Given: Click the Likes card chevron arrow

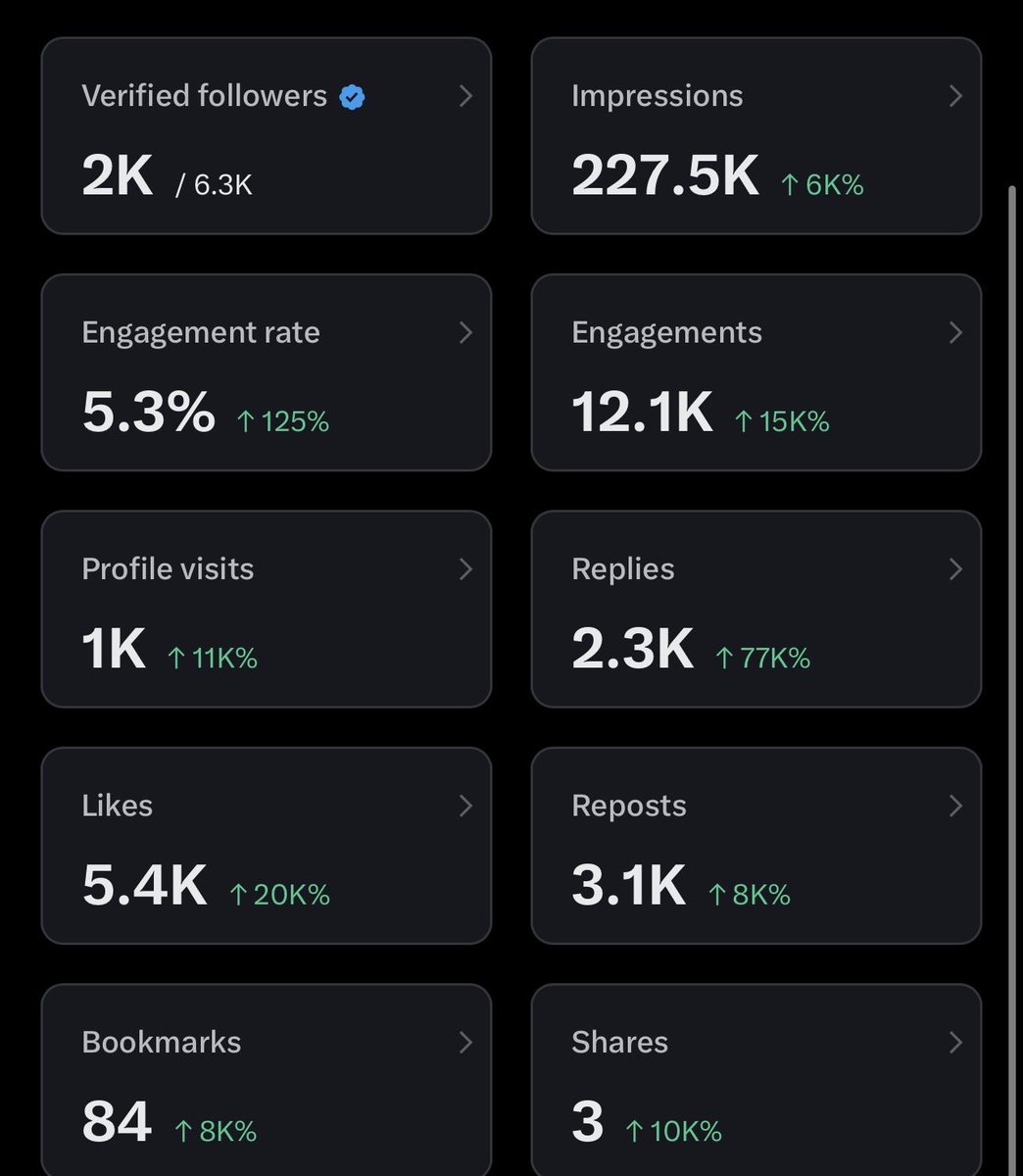Looking at the screenshot, I should pyautogui.click(x=465, y=806).
